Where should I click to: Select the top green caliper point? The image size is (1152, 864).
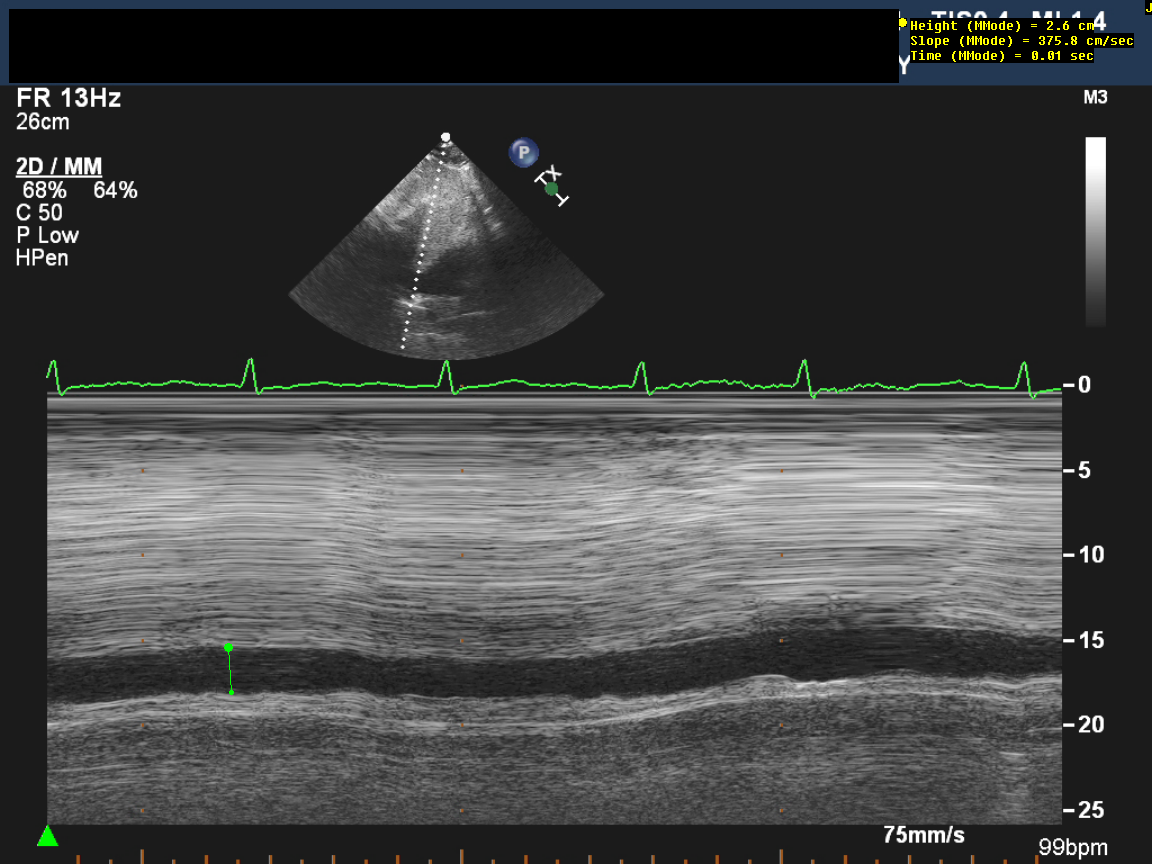point(228,648)
